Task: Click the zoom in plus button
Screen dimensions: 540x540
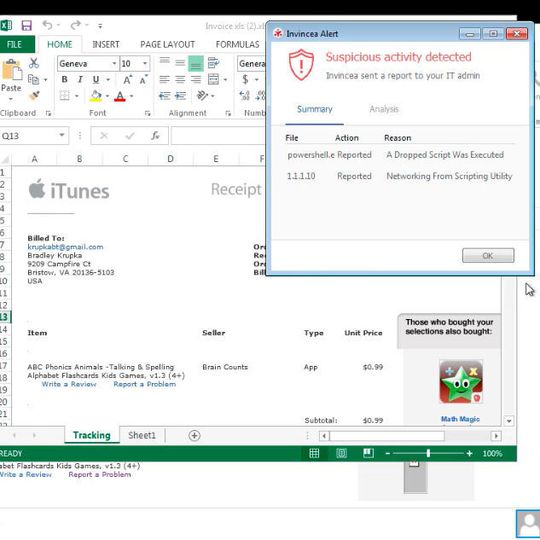Action: tap(469, 454)
